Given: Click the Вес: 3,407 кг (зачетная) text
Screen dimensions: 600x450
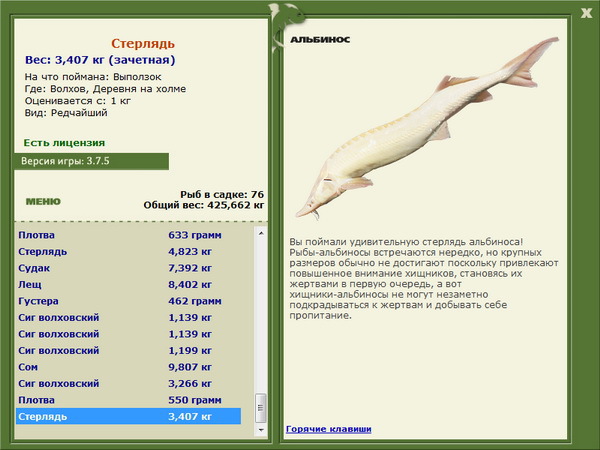Looking at the screenshot, I should click(x=100, y=60).
